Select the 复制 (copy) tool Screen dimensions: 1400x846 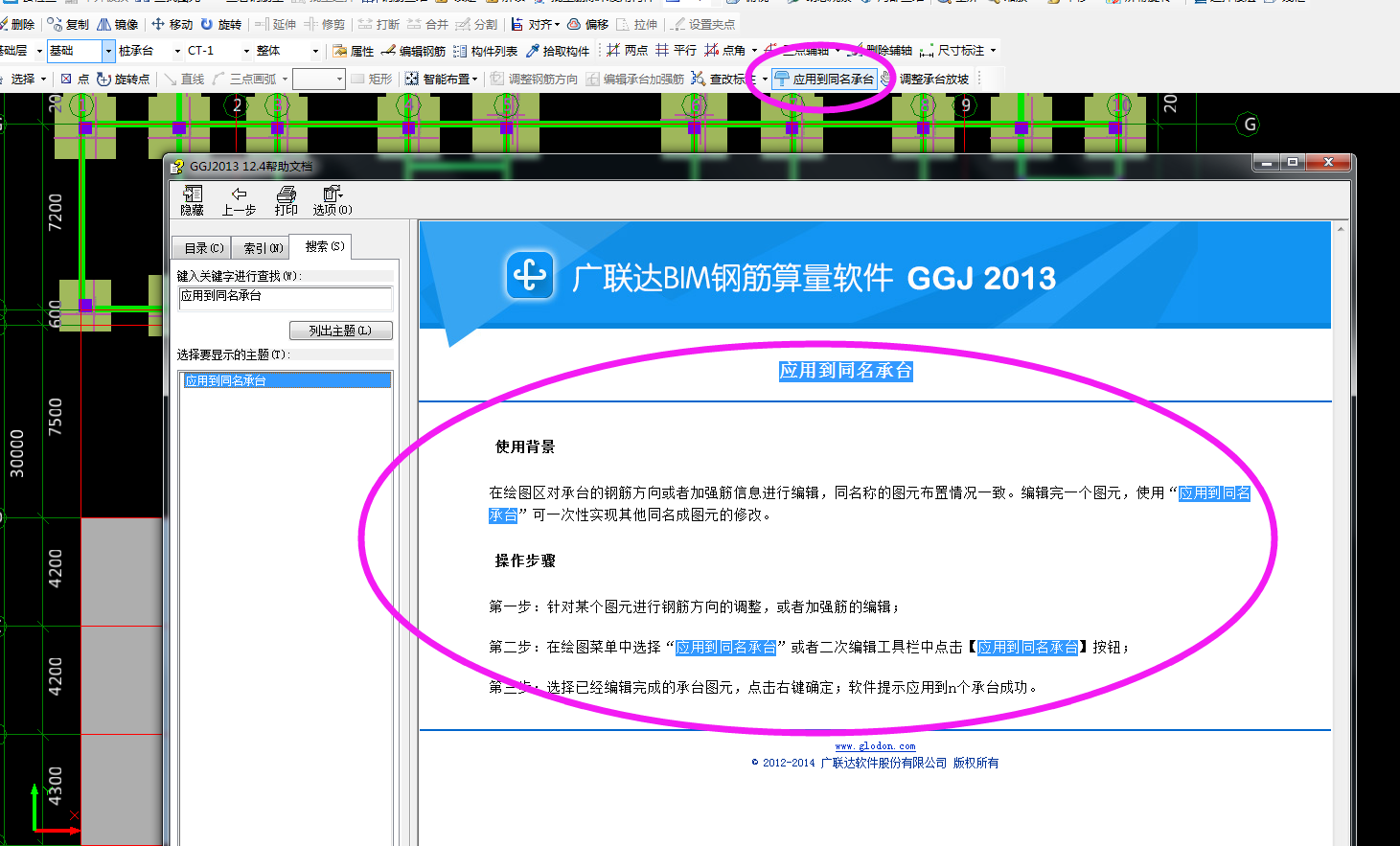point(68,24)
